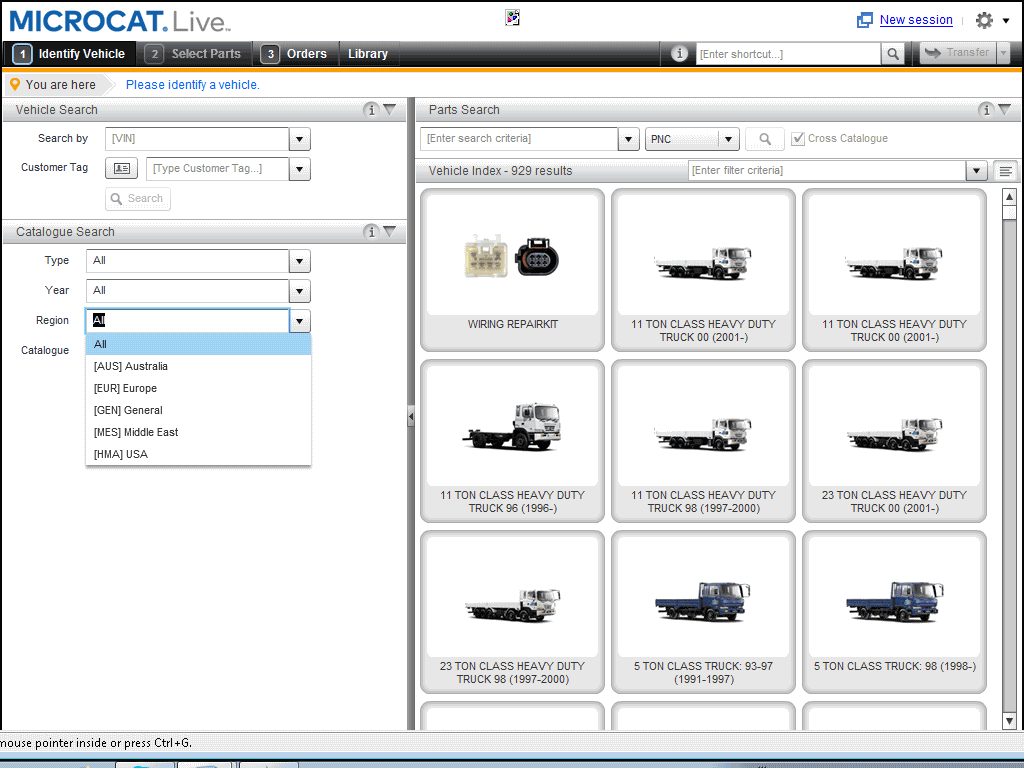Select [GEN] General region option
Image resolution: width=1024 pixels, height=768 pixels.
coord(198,410)
